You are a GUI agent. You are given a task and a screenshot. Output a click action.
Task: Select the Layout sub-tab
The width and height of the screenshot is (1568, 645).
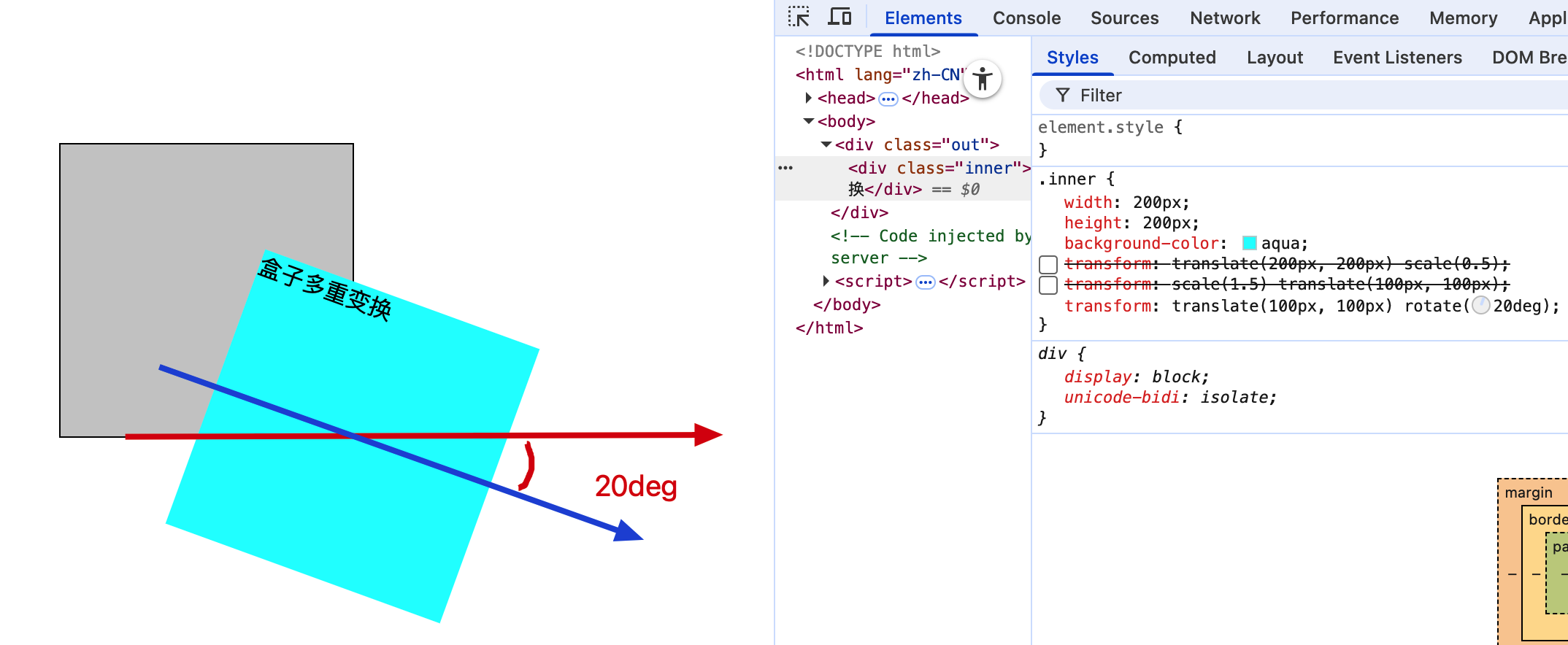(1275, 58)
